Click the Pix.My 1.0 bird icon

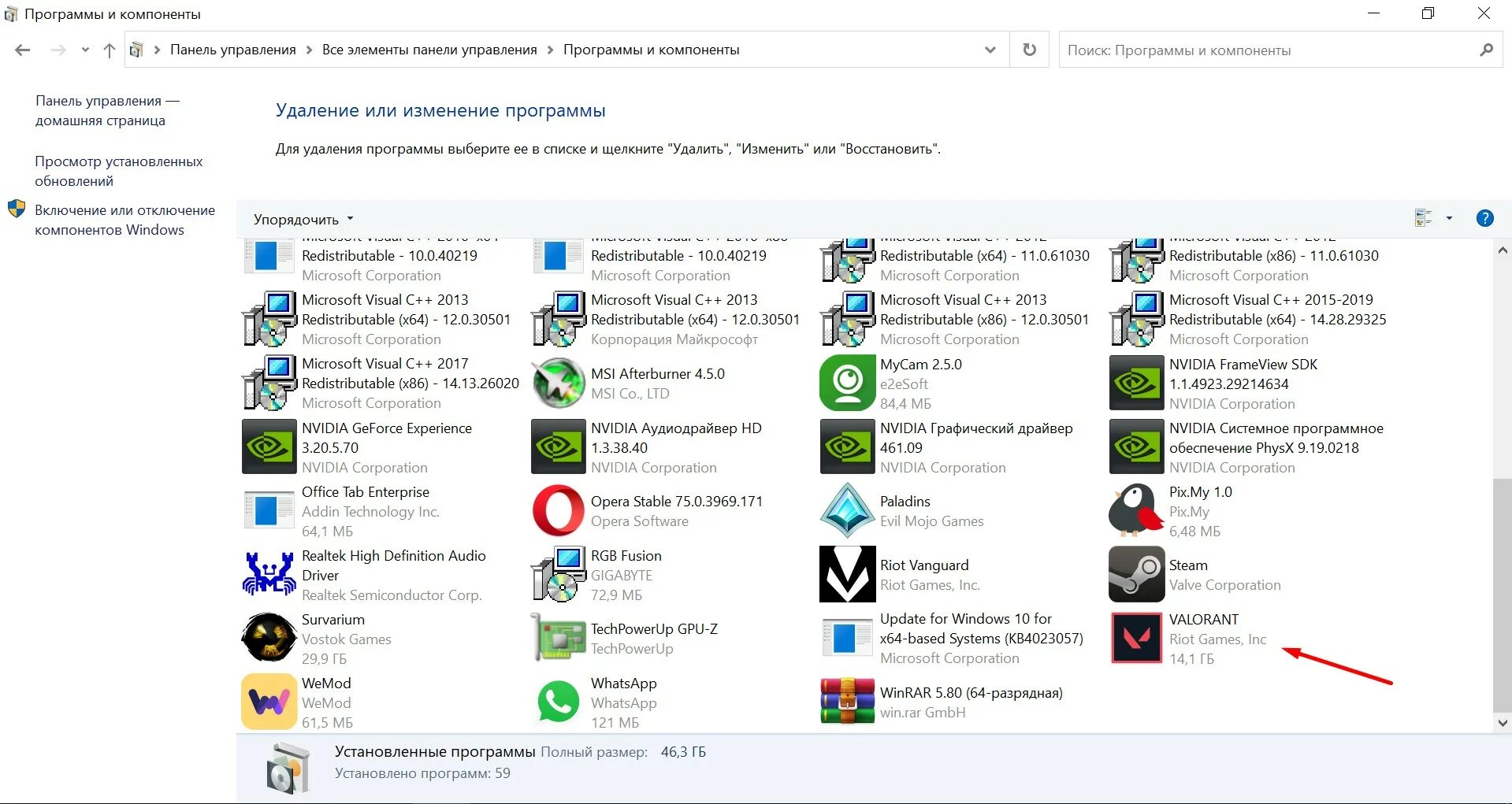point(1136,510)
